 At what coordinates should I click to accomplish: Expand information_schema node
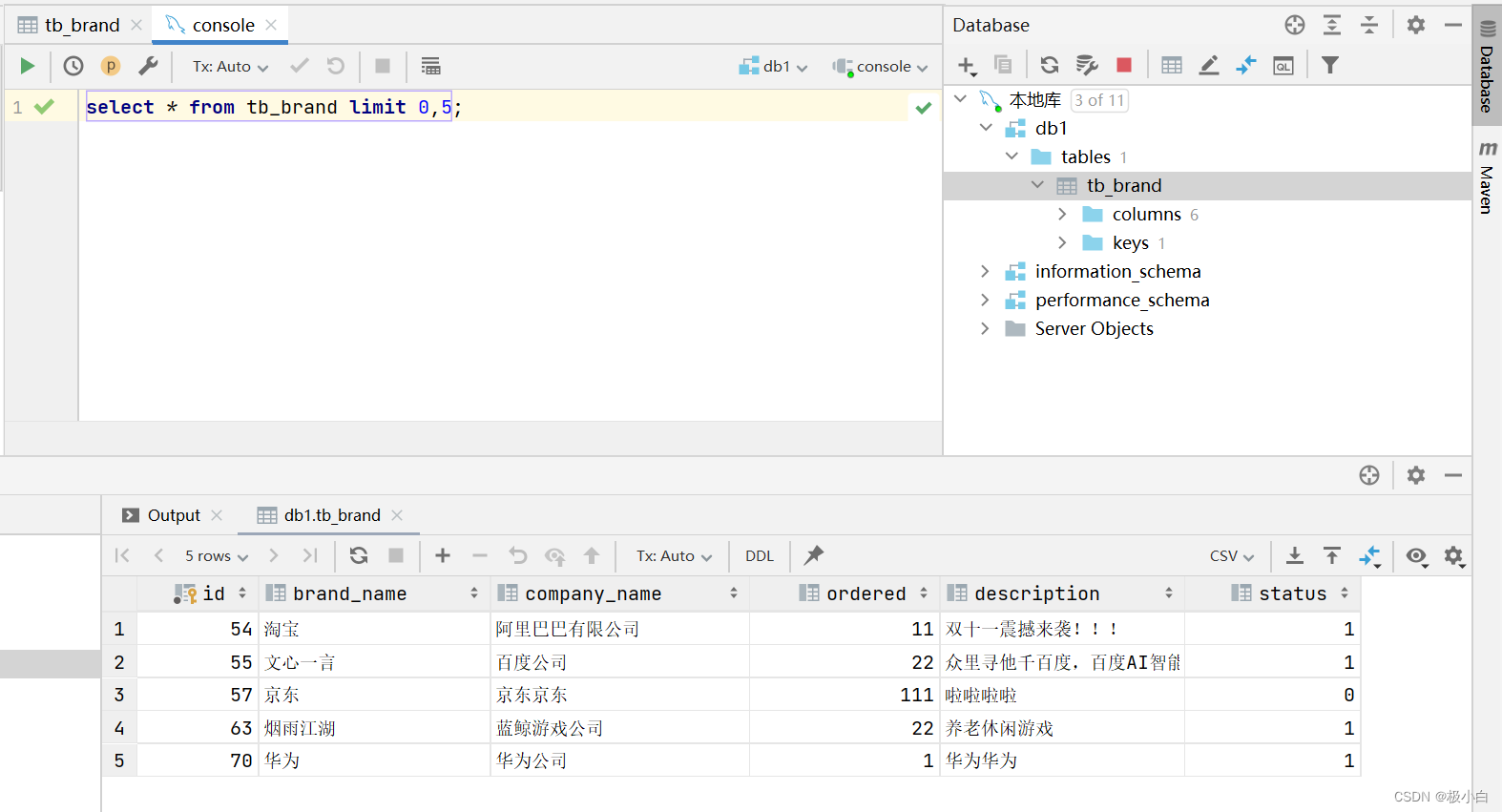point(985,271)
